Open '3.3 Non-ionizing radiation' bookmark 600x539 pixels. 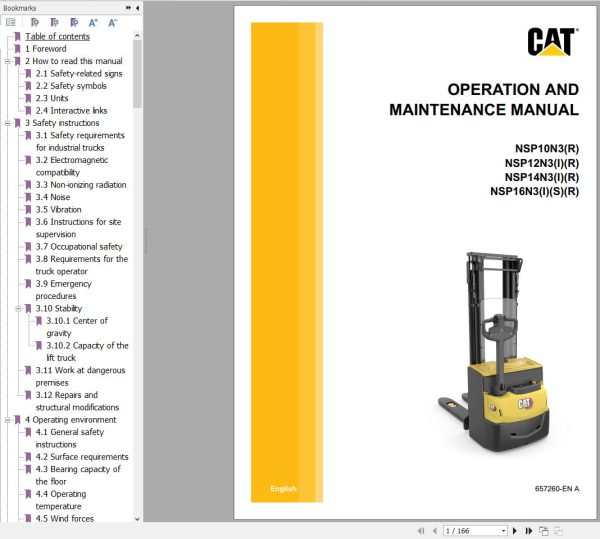(81, 185)
